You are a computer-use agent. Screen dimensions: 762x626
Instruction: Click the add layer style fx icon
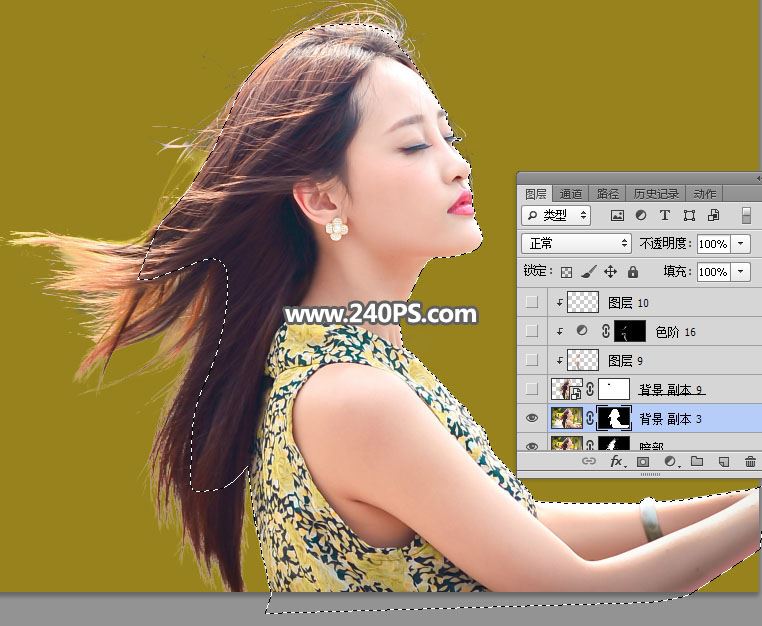pyautogui.click(x=616, y=462)
